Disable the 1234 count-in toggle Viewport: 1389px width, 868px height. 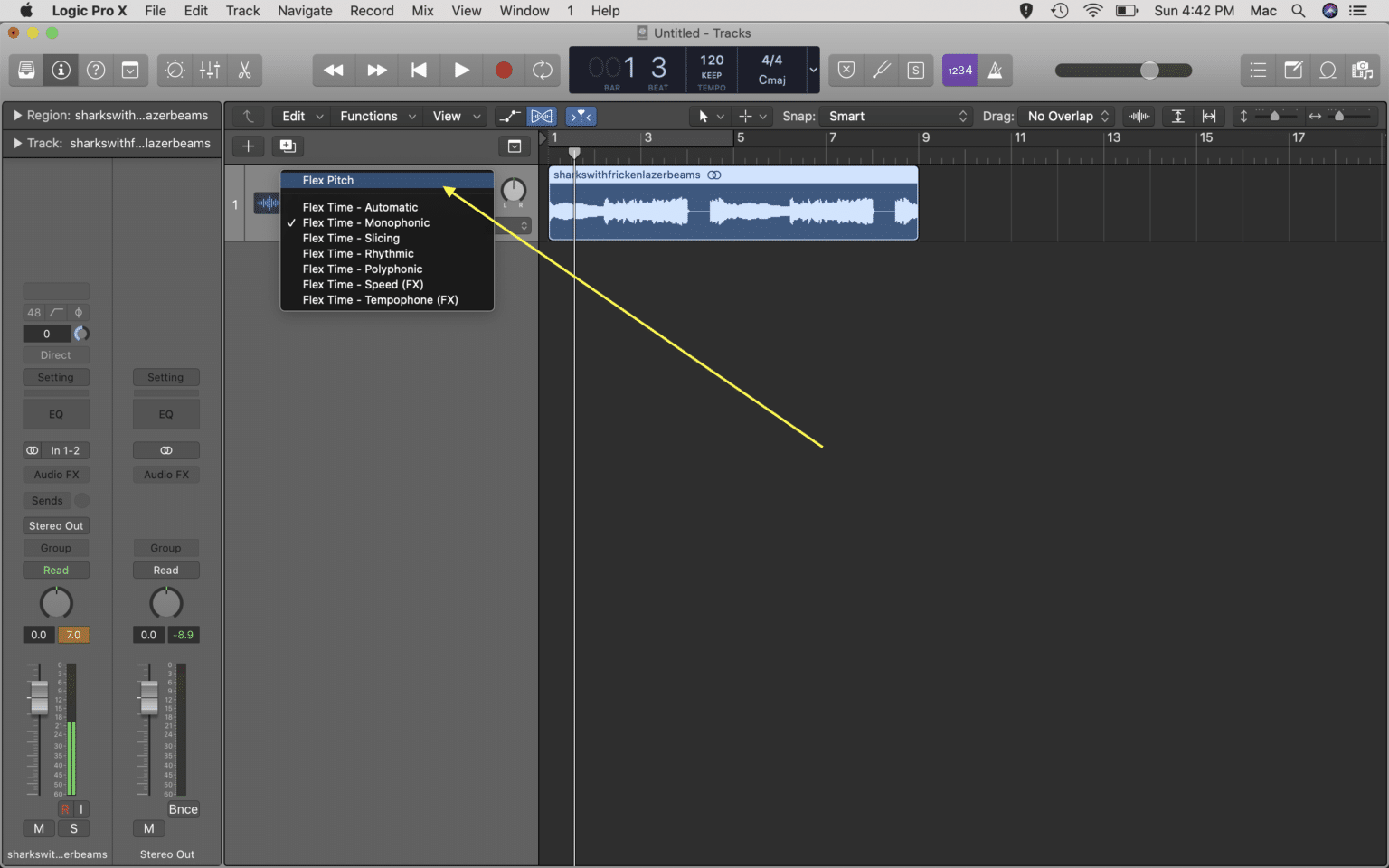point(959,70)
